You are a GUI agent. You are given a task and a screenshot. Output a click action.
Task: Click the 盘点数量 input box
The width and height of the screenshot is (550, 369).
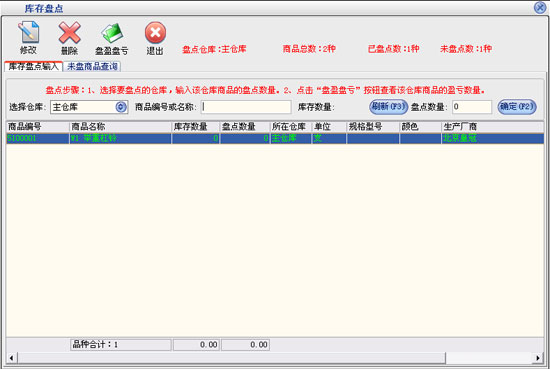(x=472, y=107)
